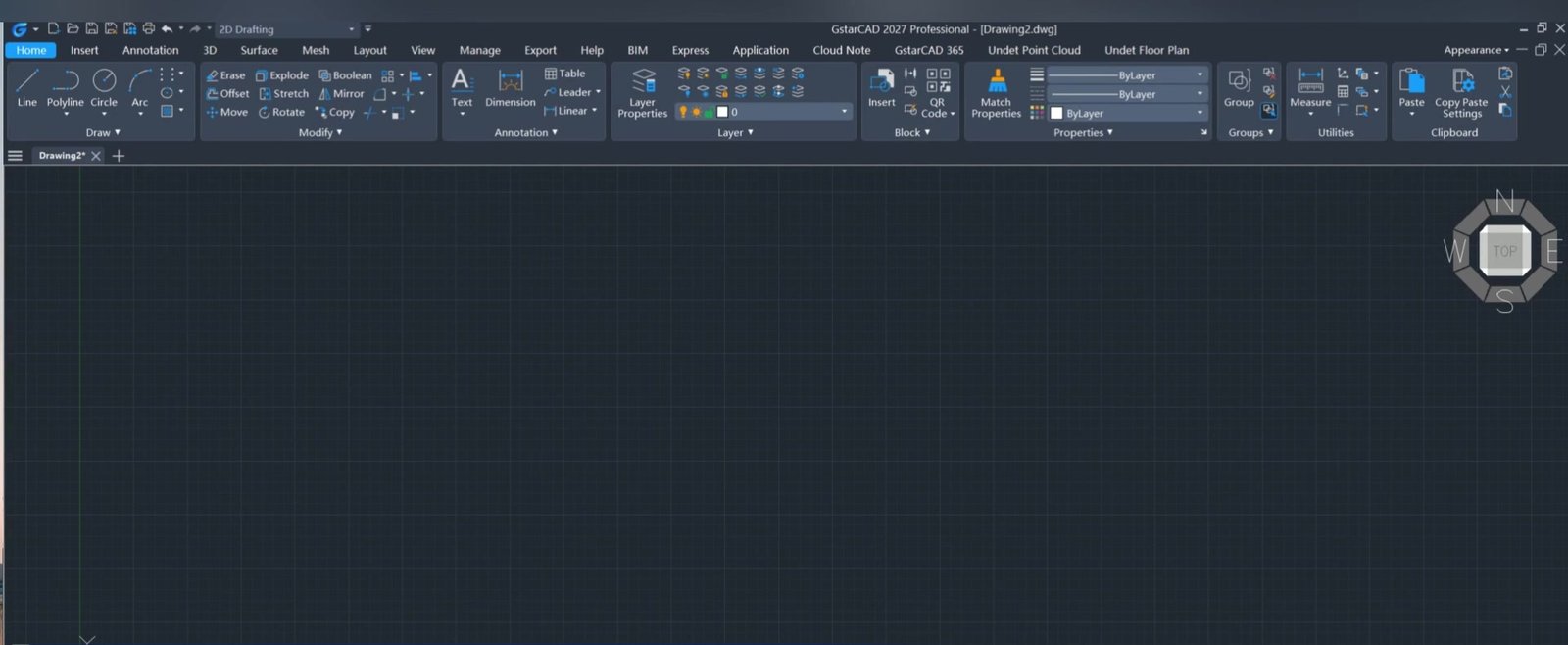1568x645 pixels.
Task: Expand the Modify panel
Action: 320,132
